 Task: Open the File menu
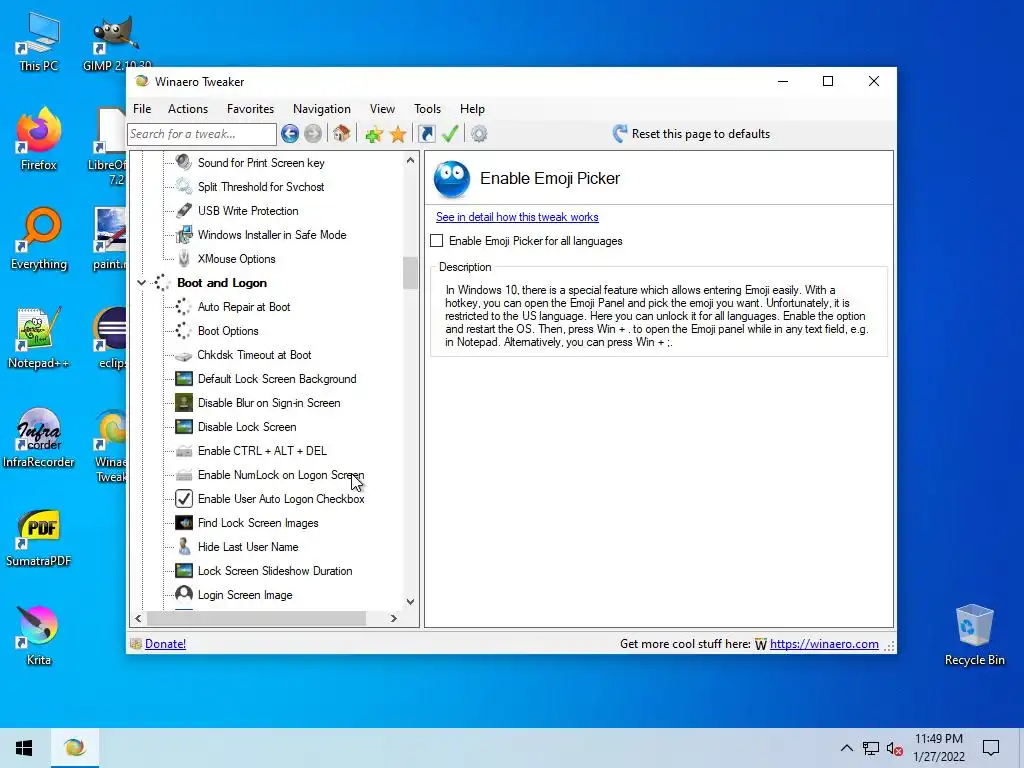click(142, 108)
